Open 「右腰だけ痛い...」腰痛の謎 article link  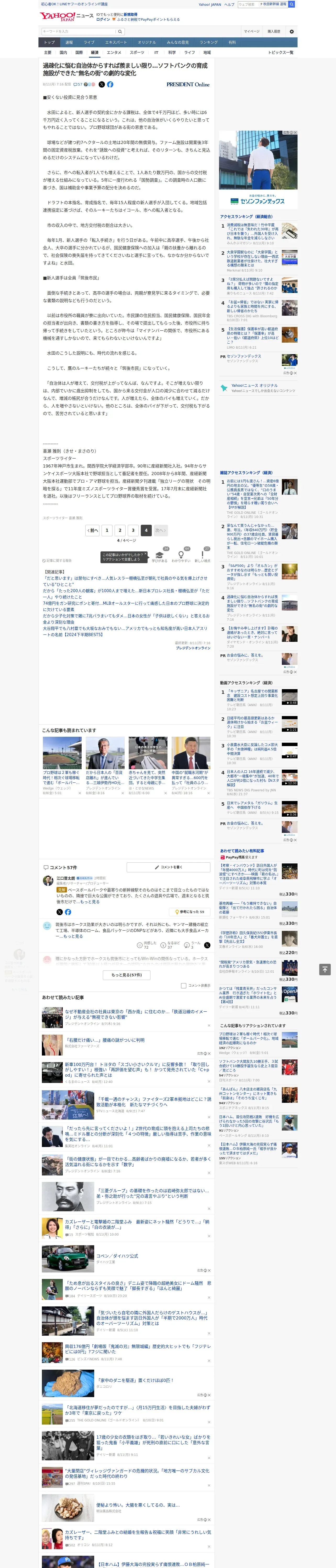(105, 1040)
